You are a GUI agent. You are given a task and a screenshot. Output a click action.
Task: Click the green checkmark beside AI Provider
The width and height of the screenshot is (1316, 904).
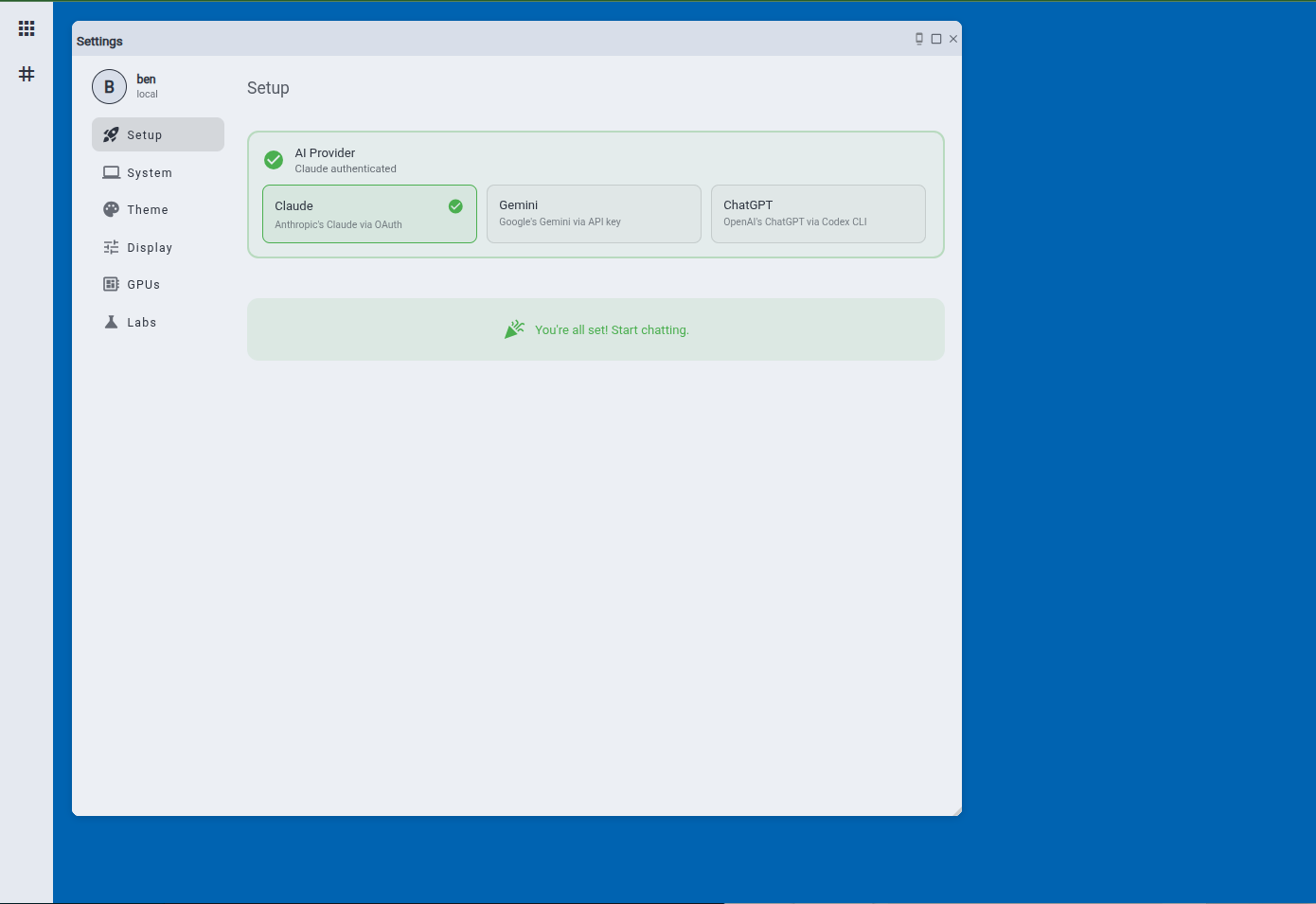point(274,159)
